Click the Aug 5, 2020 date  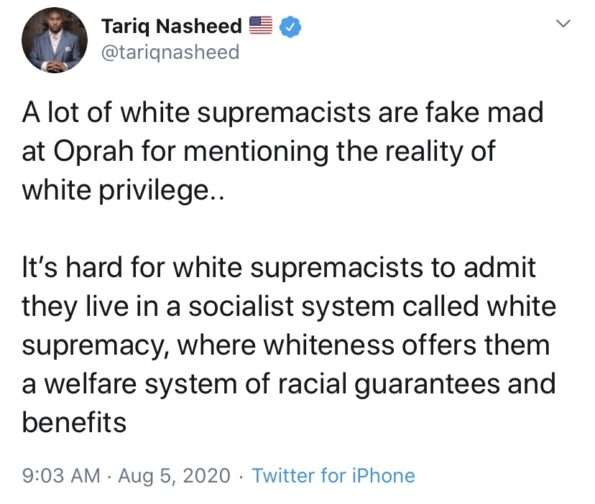pos(174,476)
